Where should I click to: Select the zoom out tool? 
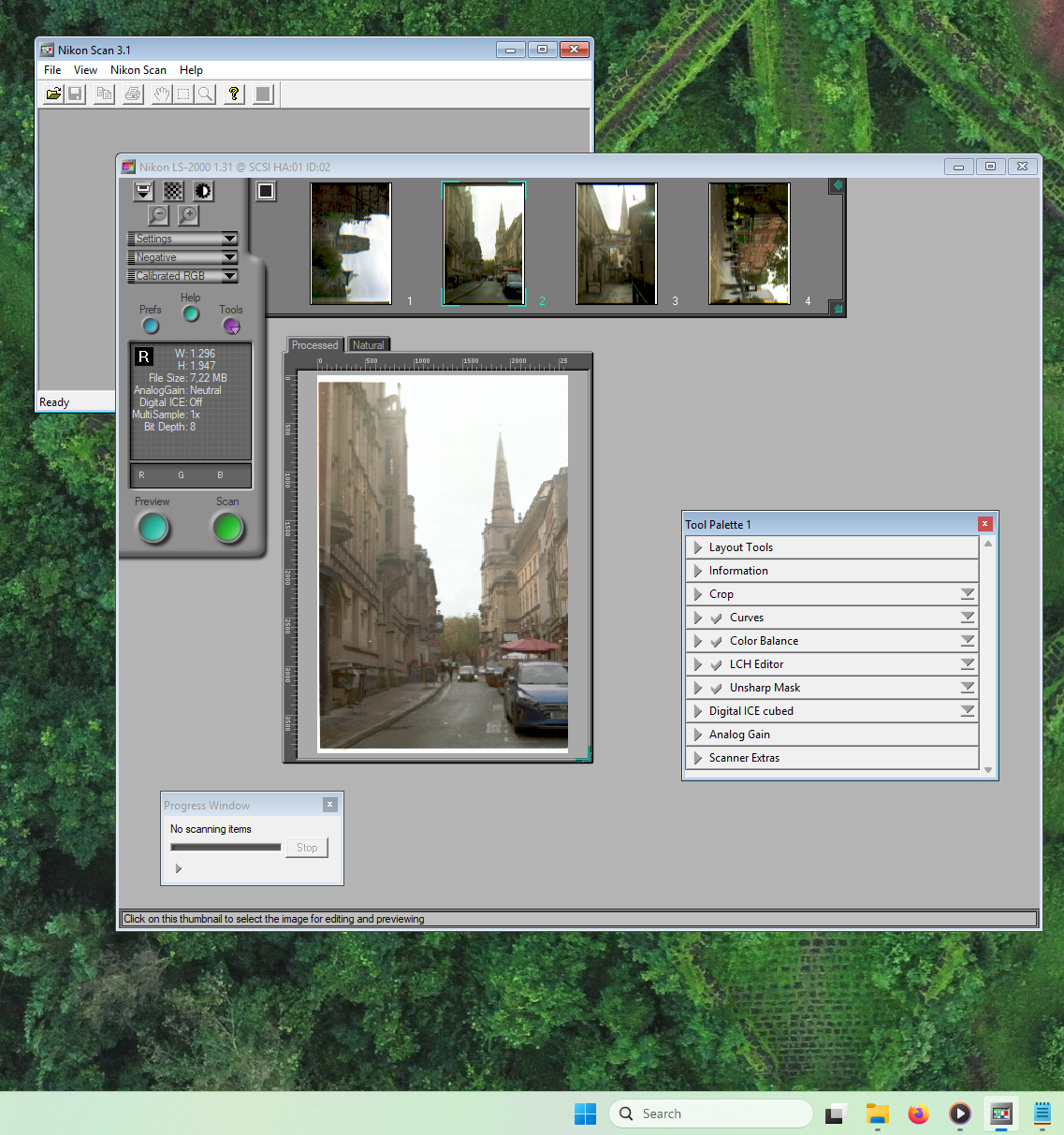coord(158,215)
